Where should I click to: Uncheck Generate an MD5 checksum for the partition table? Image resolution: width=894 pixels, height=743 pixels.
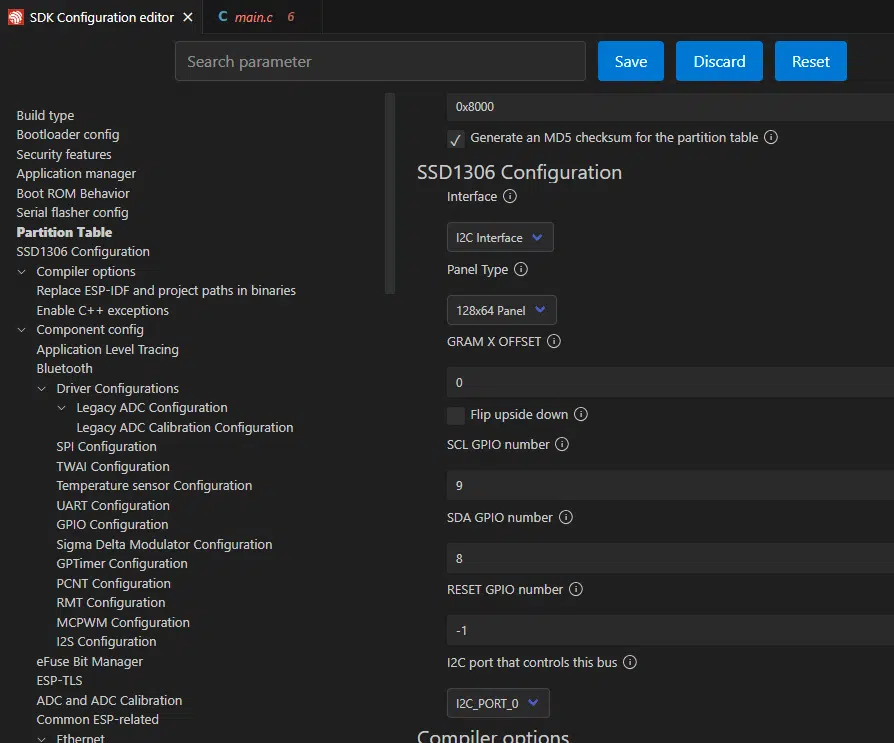(x=456, y=139)
